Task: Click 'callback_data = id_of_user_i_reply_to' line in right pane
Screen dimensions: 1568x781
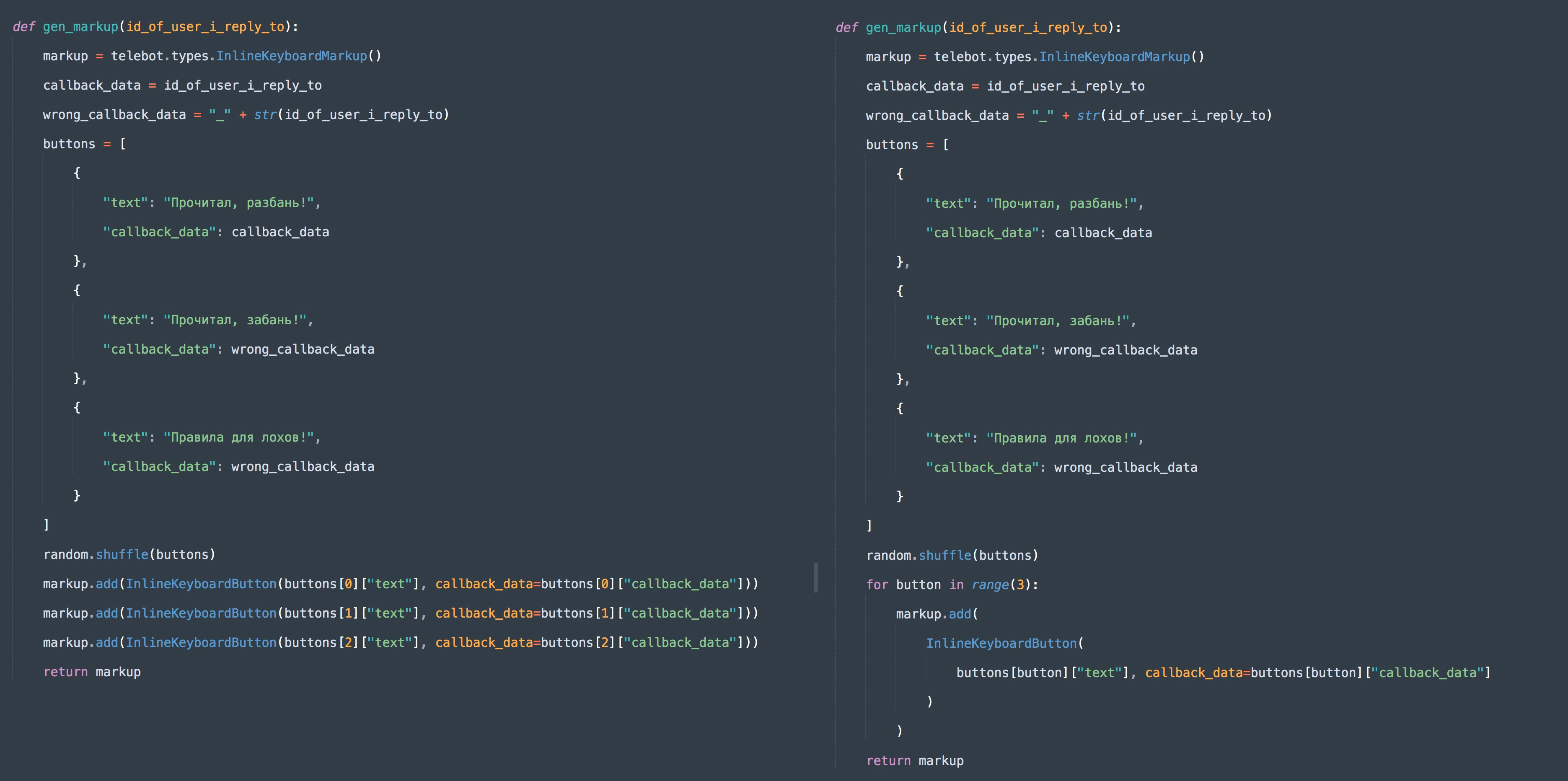Action: pyautogui.click(x=1005, y=86)
